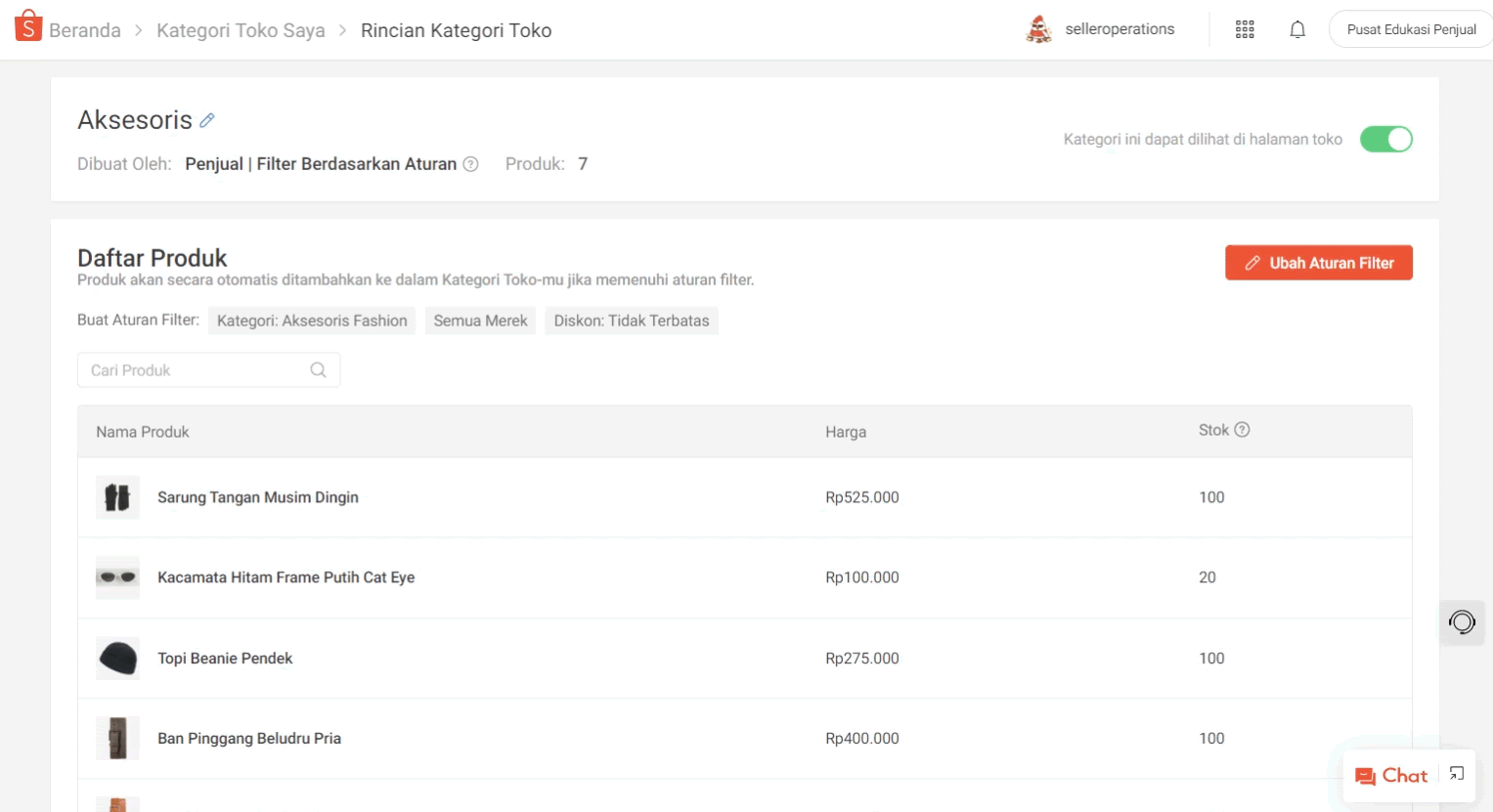Click help icon beside Filter Berdasarkan Aturan

(470, 164)
